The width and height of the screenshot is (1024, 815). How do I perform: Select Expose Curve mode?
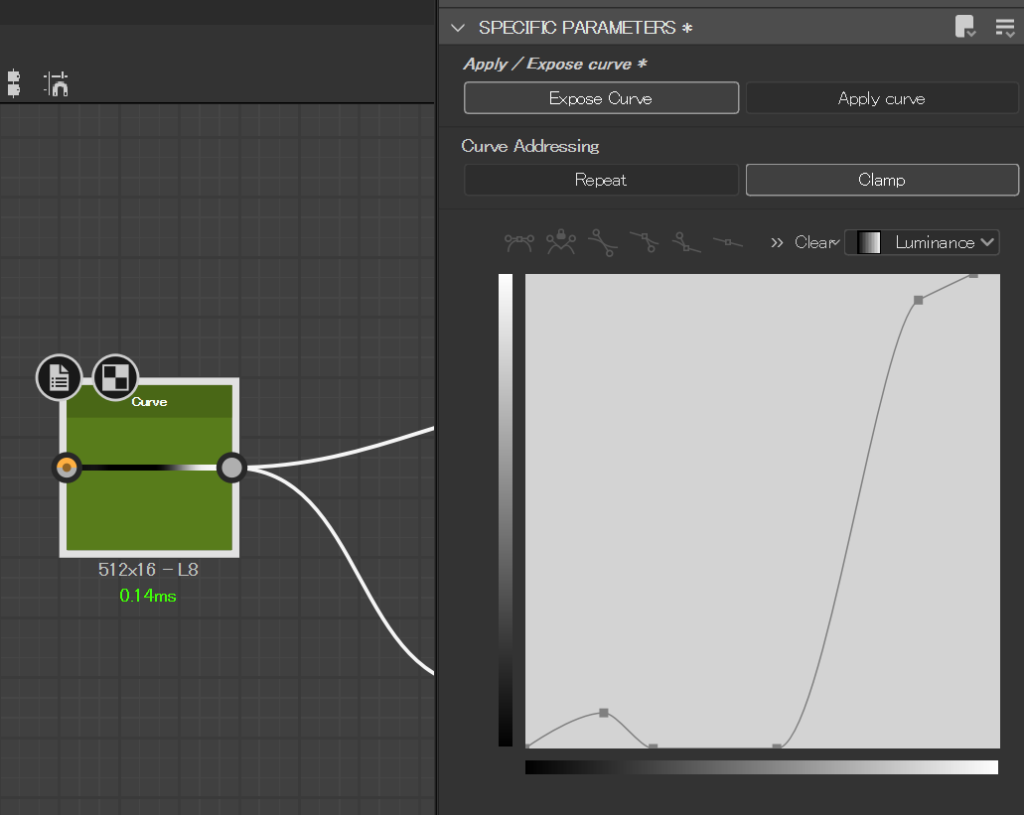(601, 98)
